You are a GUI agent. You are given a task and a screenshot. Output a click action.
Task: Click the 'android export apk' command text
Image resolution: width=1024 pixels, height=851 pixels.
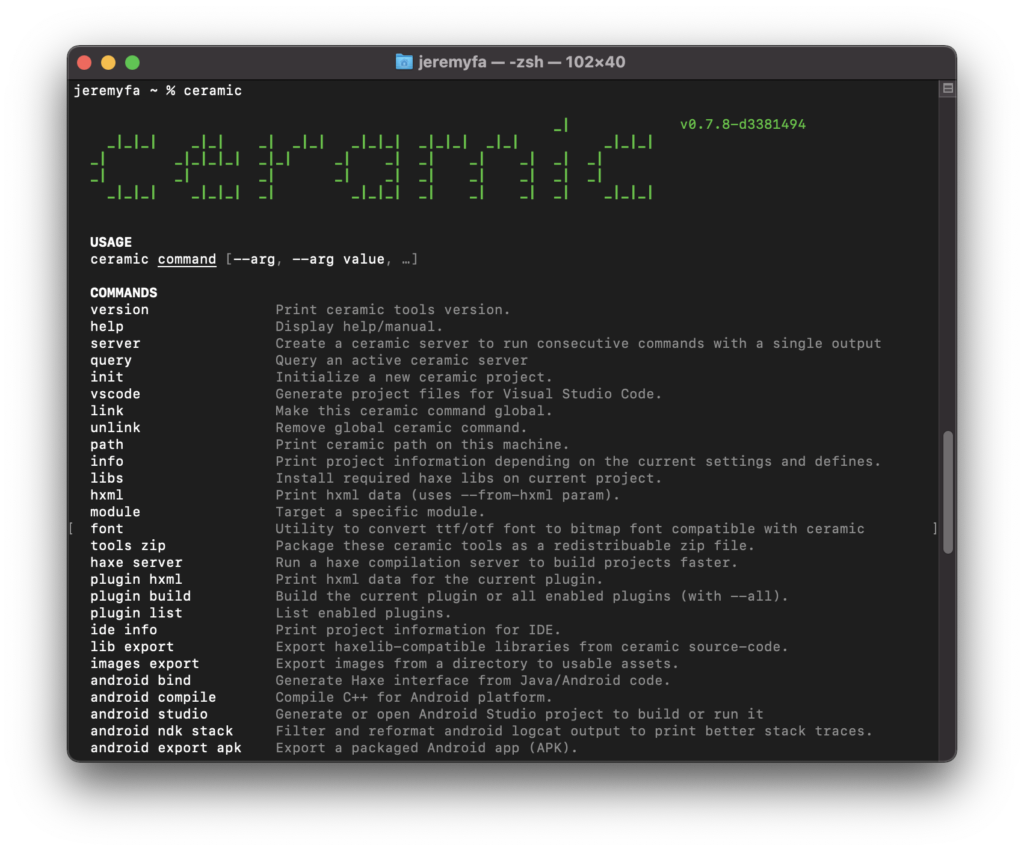click(x=166, y=748)
